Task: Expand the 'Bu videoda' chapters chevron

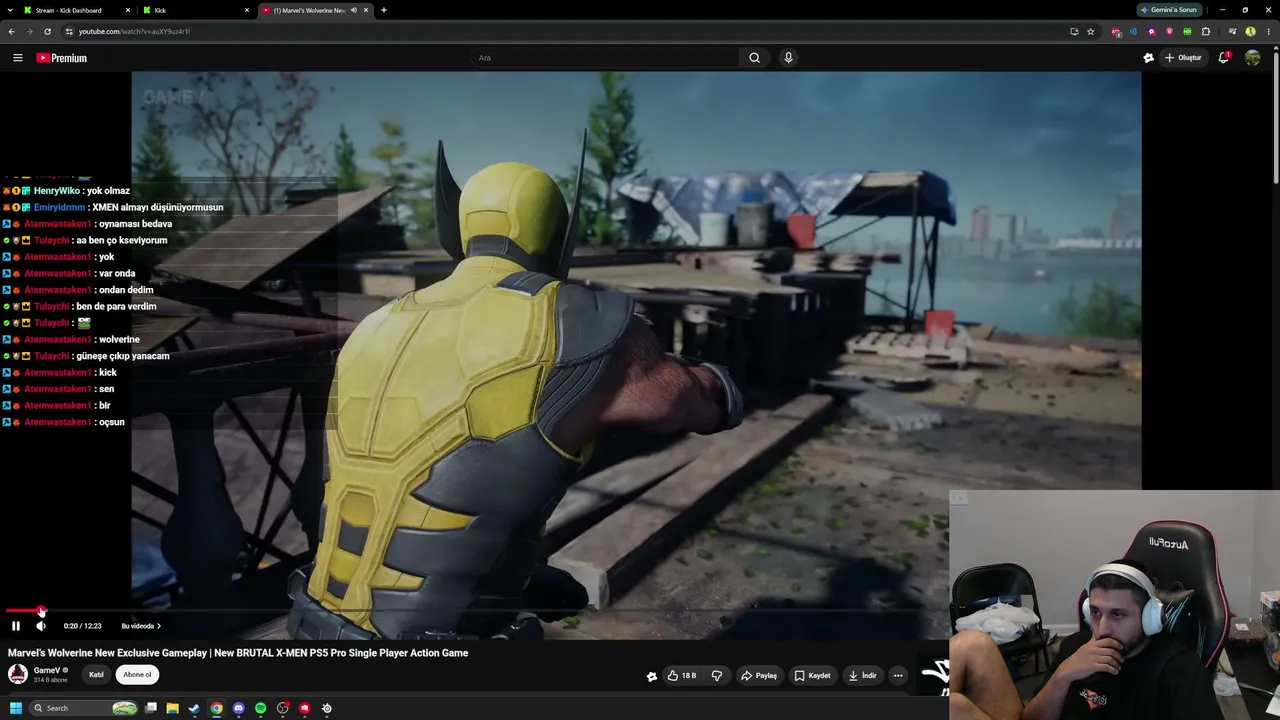Action: coord(159,626)
